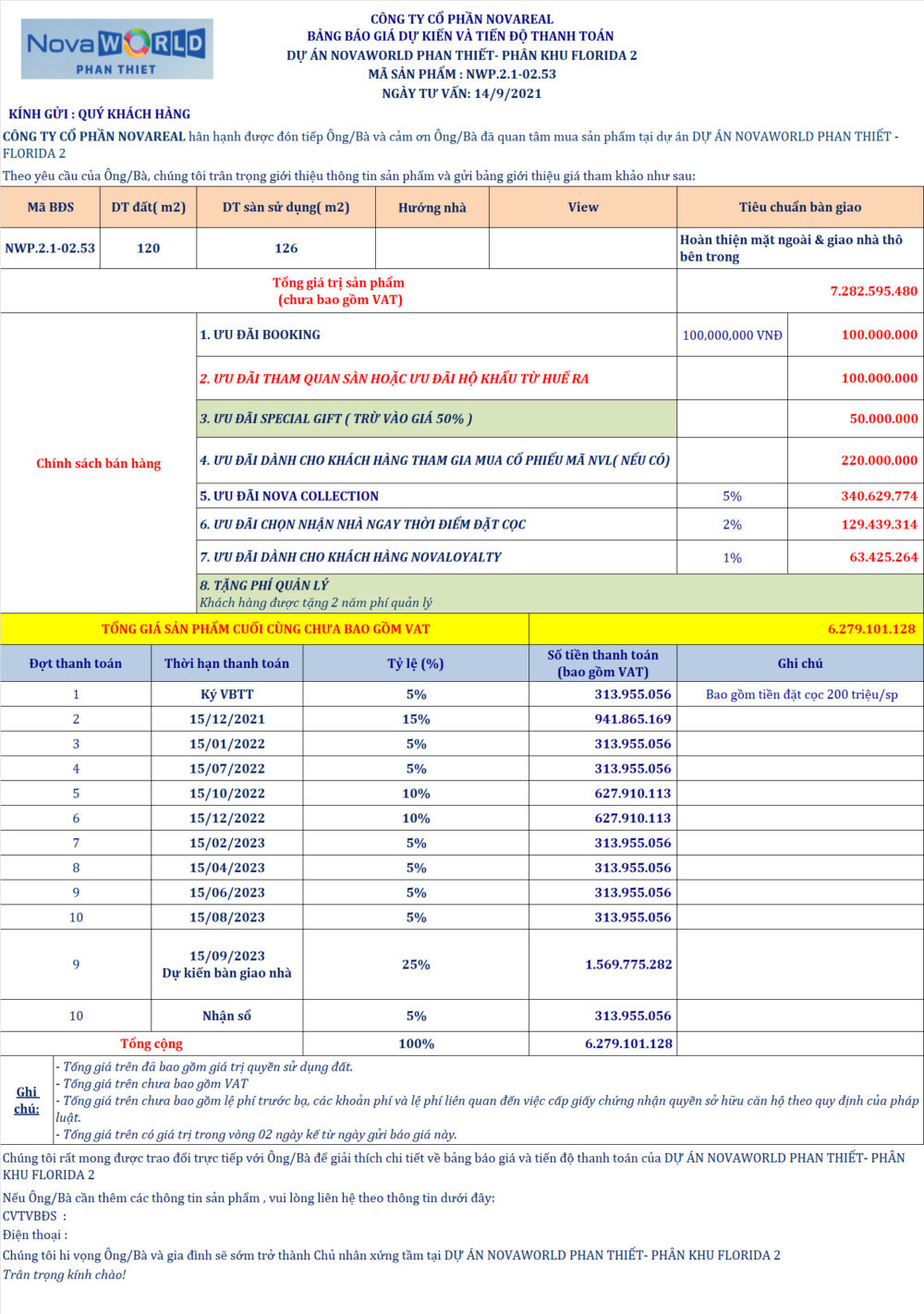Click the "Tổng cộng" total label
This screenshot has width=924, height=1314.
(x=152, y=1044)
